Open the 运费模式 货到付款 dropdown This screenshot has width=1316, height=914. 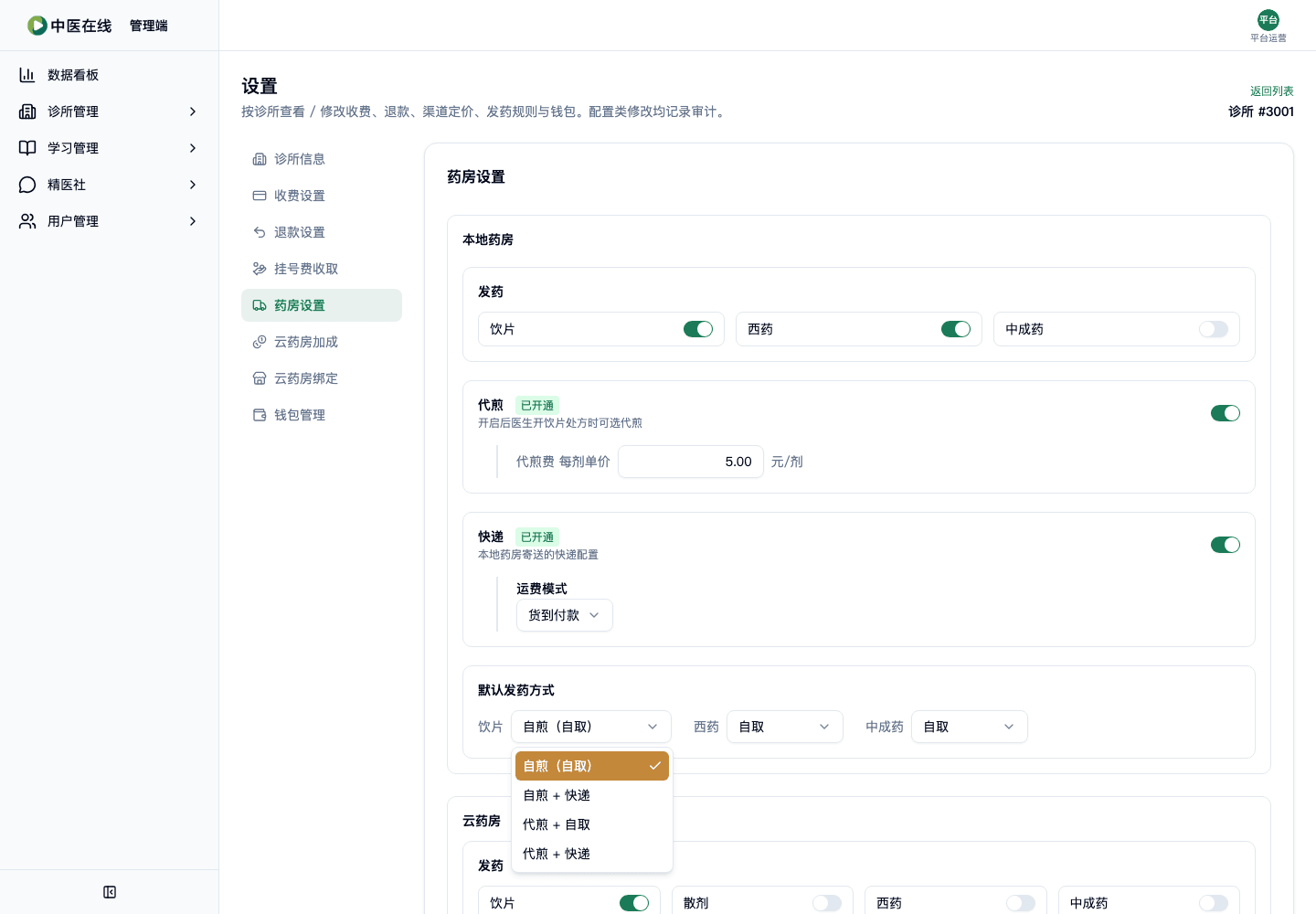point(565,615)
